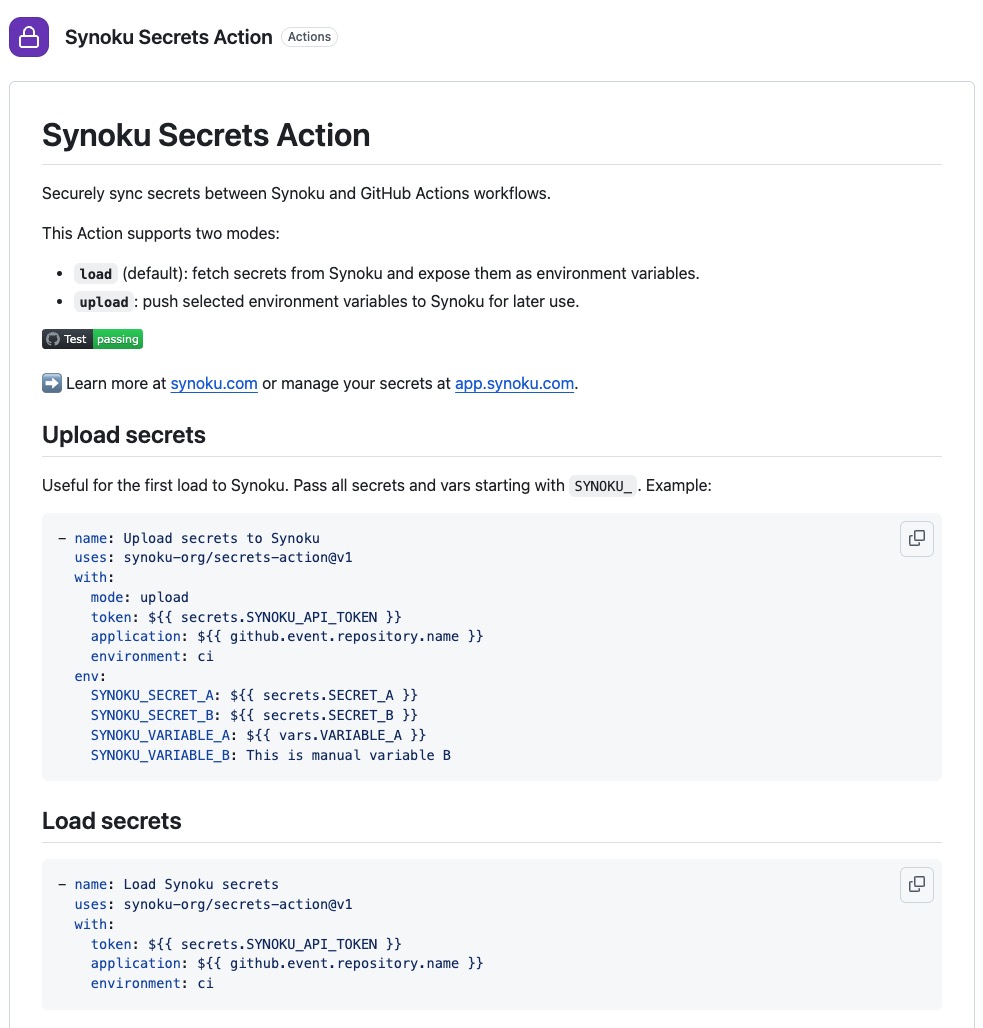Click the purple lock action icon
The width and height of the screenshot is (983, 1028).
29,37
